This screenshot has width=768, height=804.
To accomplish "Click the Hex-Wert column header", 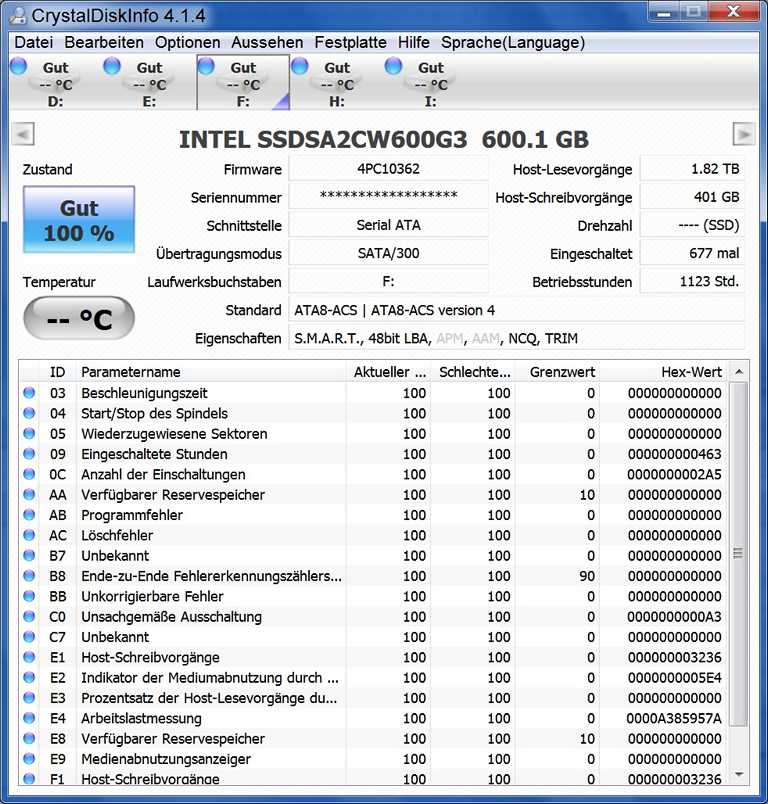I will pyautogui.click(x=663, y=372).
